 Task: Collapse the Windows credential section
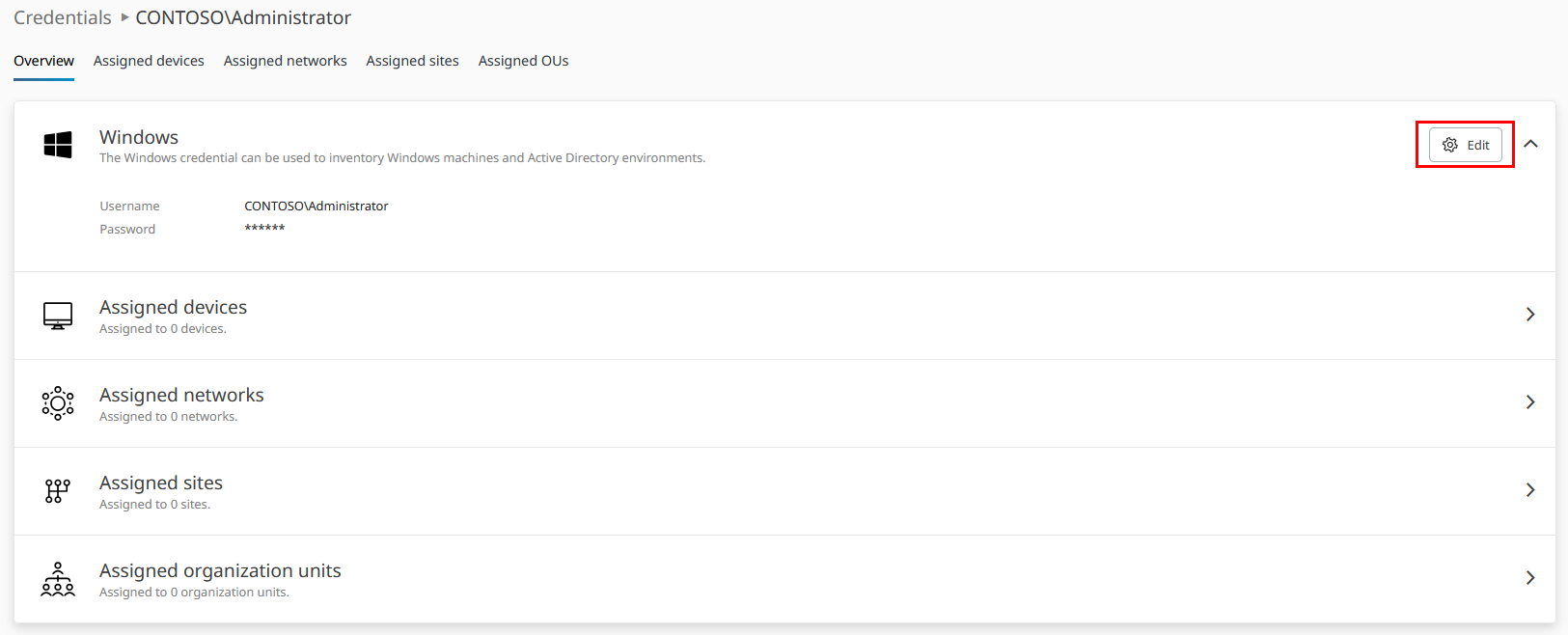(1530, 144)
